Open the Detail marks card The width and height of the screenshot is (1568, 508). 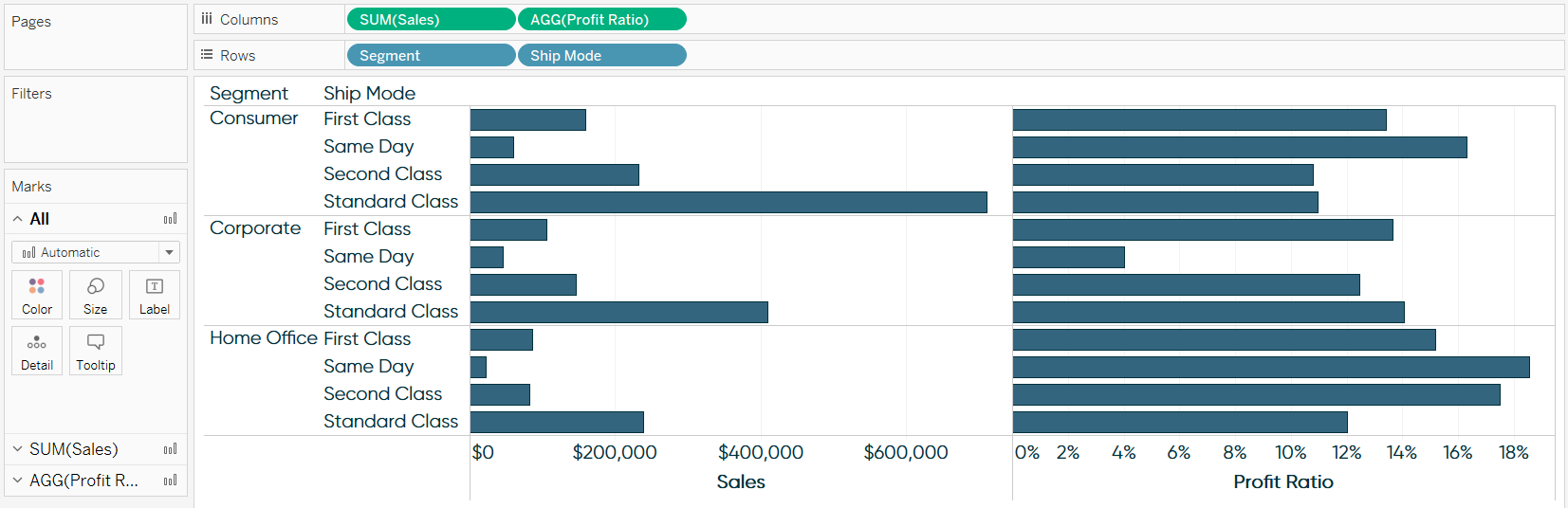coord(37,351)
